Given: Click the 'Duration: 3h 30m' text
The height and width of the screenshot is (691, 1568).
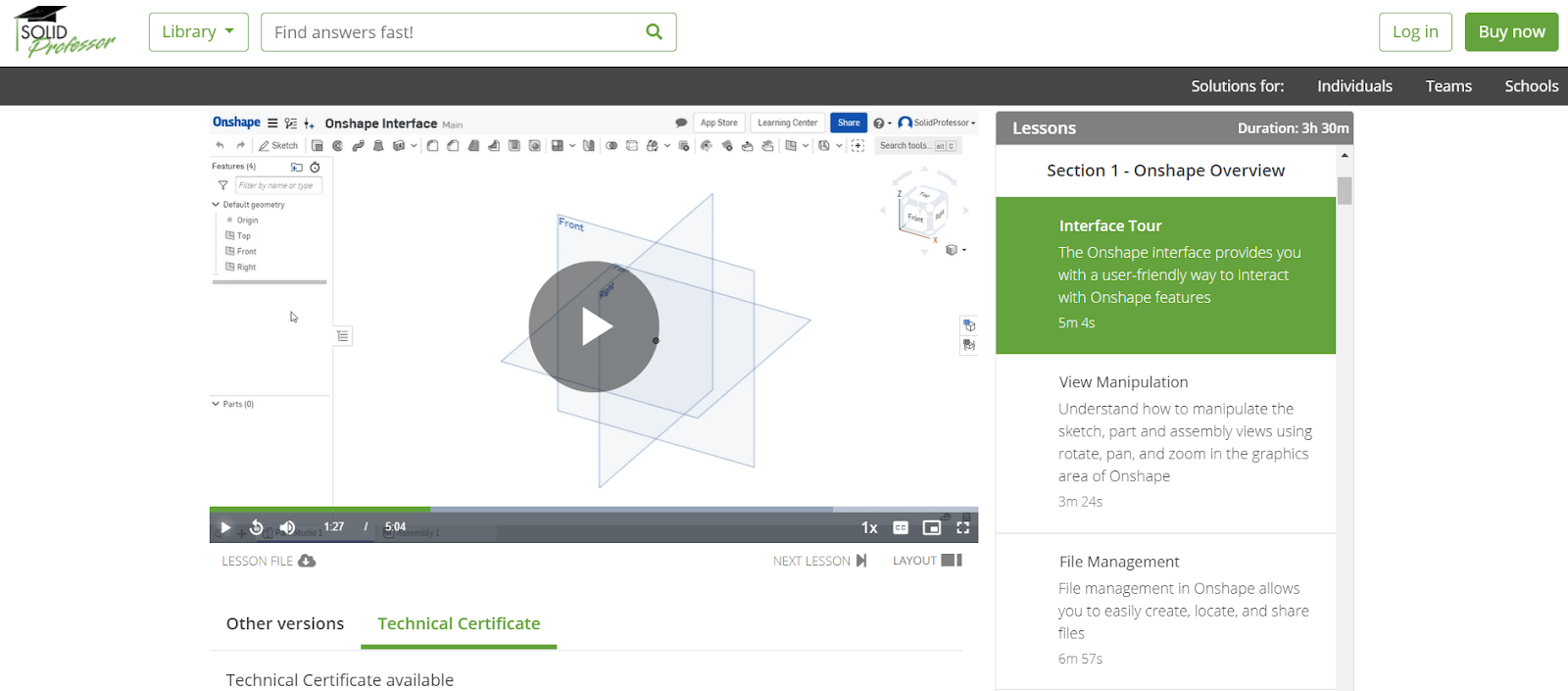Looking at the screenshot, I should click(1293, 128).
